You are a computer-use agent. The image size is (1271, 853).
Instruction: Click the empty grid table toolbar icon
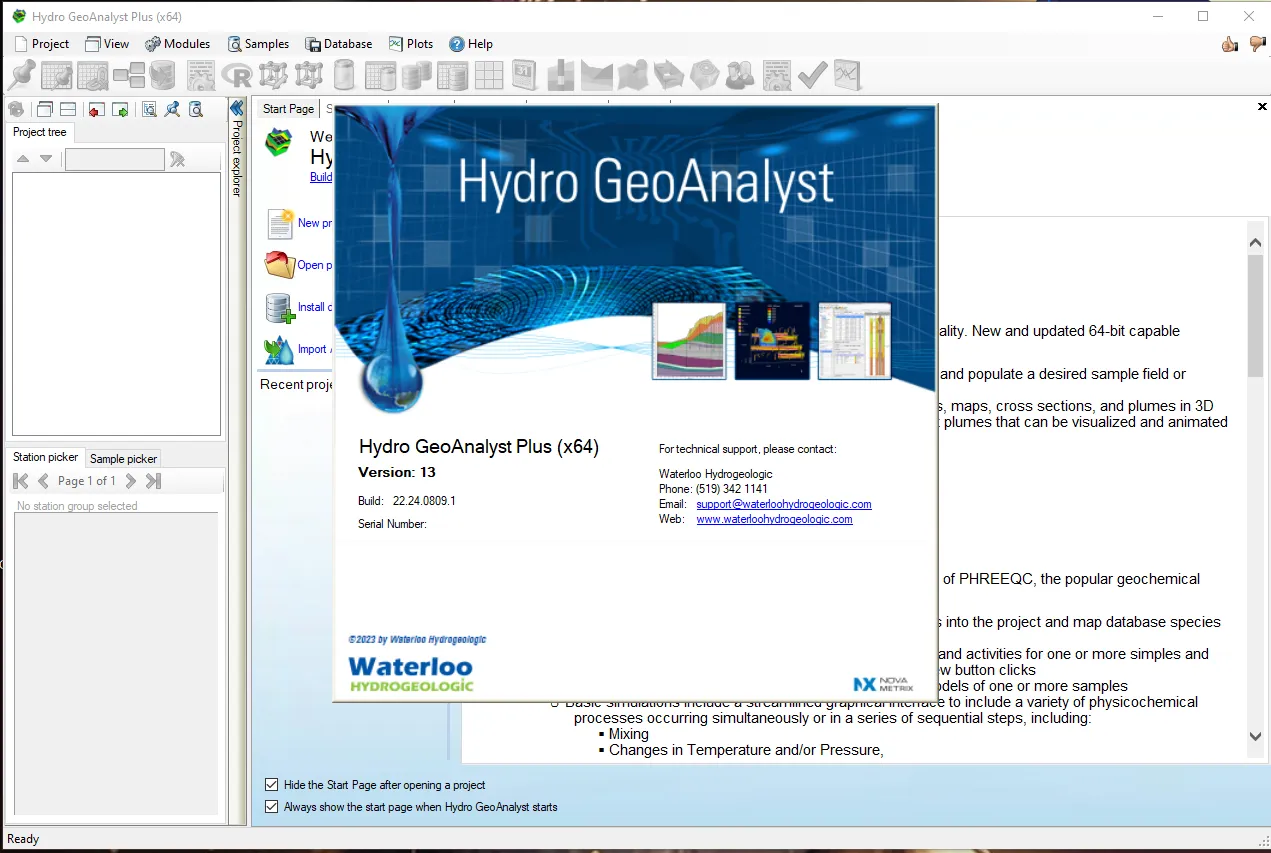[488, 75]
